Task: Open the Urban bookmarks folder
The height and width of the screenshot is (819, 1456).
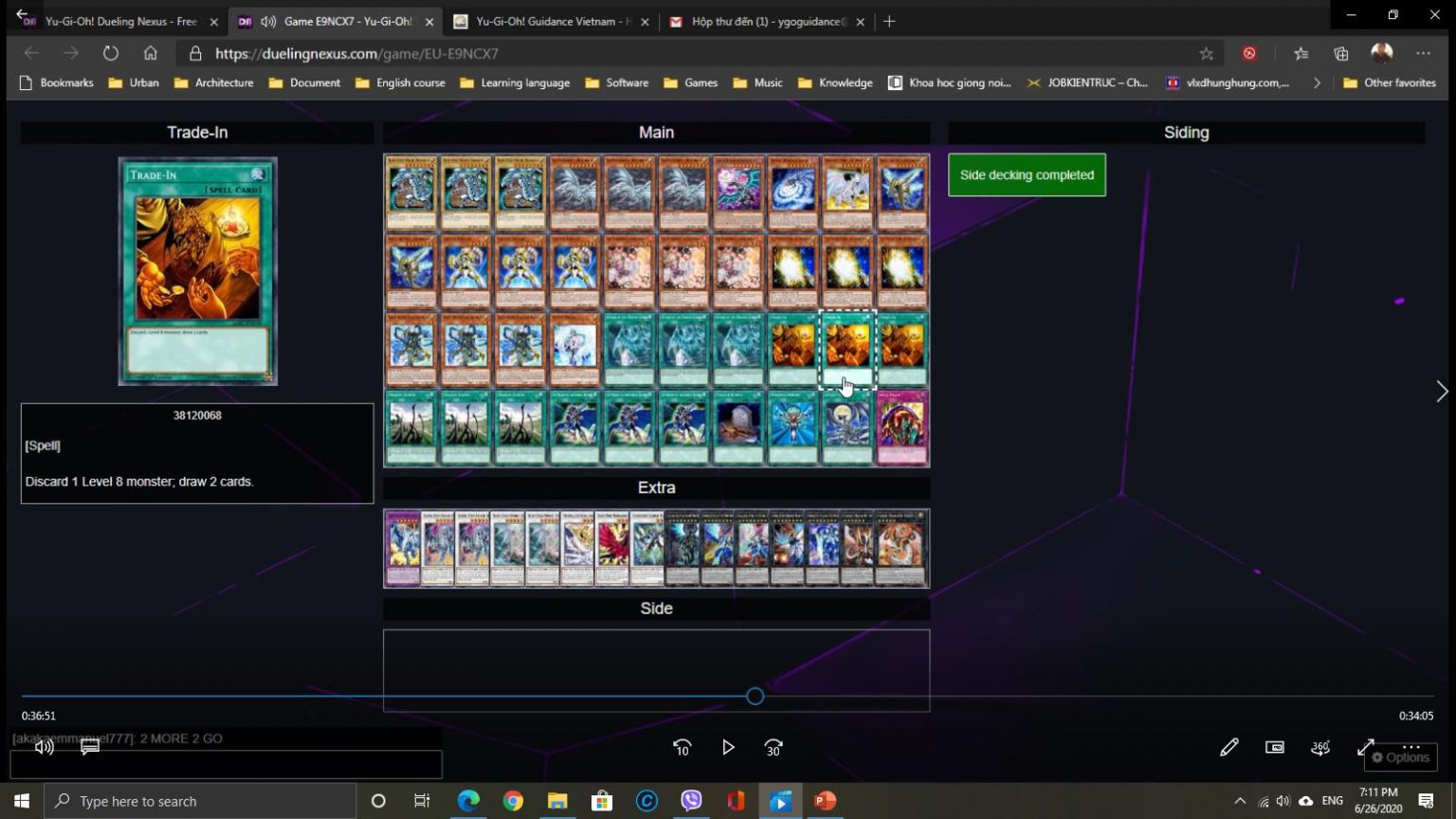Action: (134, 82)
